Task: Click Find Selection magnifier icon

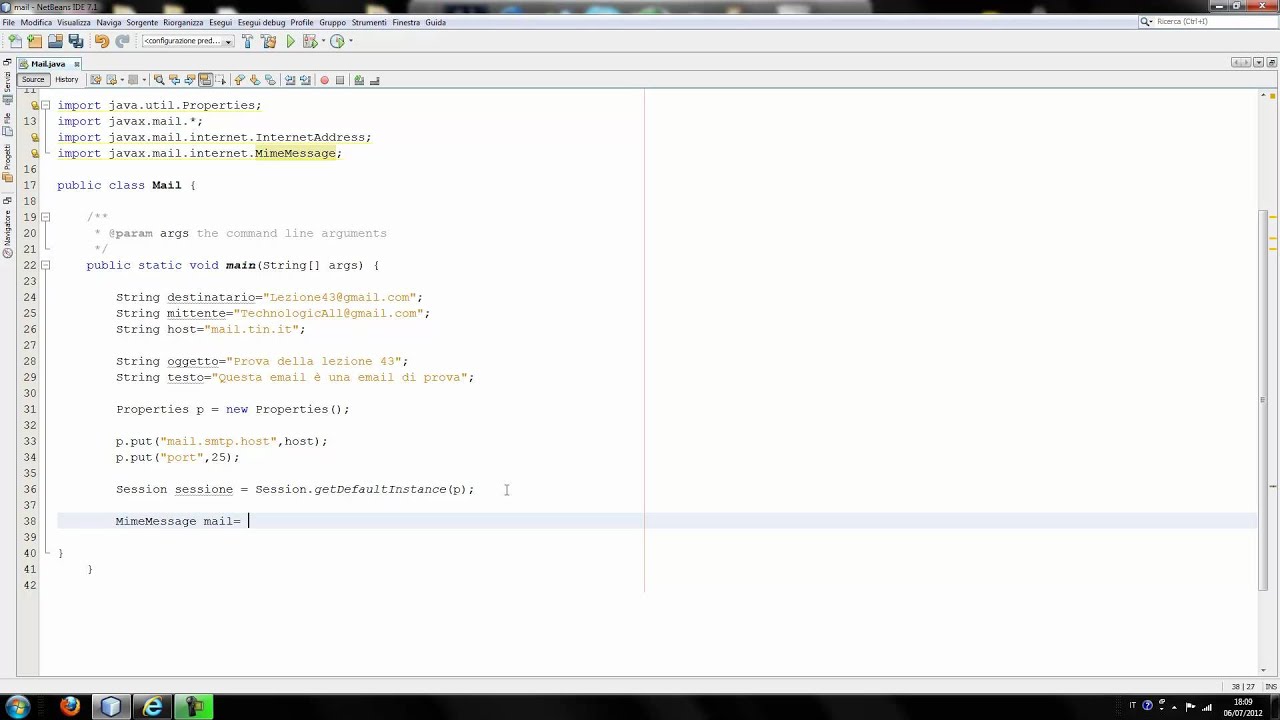Action: [159, 80]
